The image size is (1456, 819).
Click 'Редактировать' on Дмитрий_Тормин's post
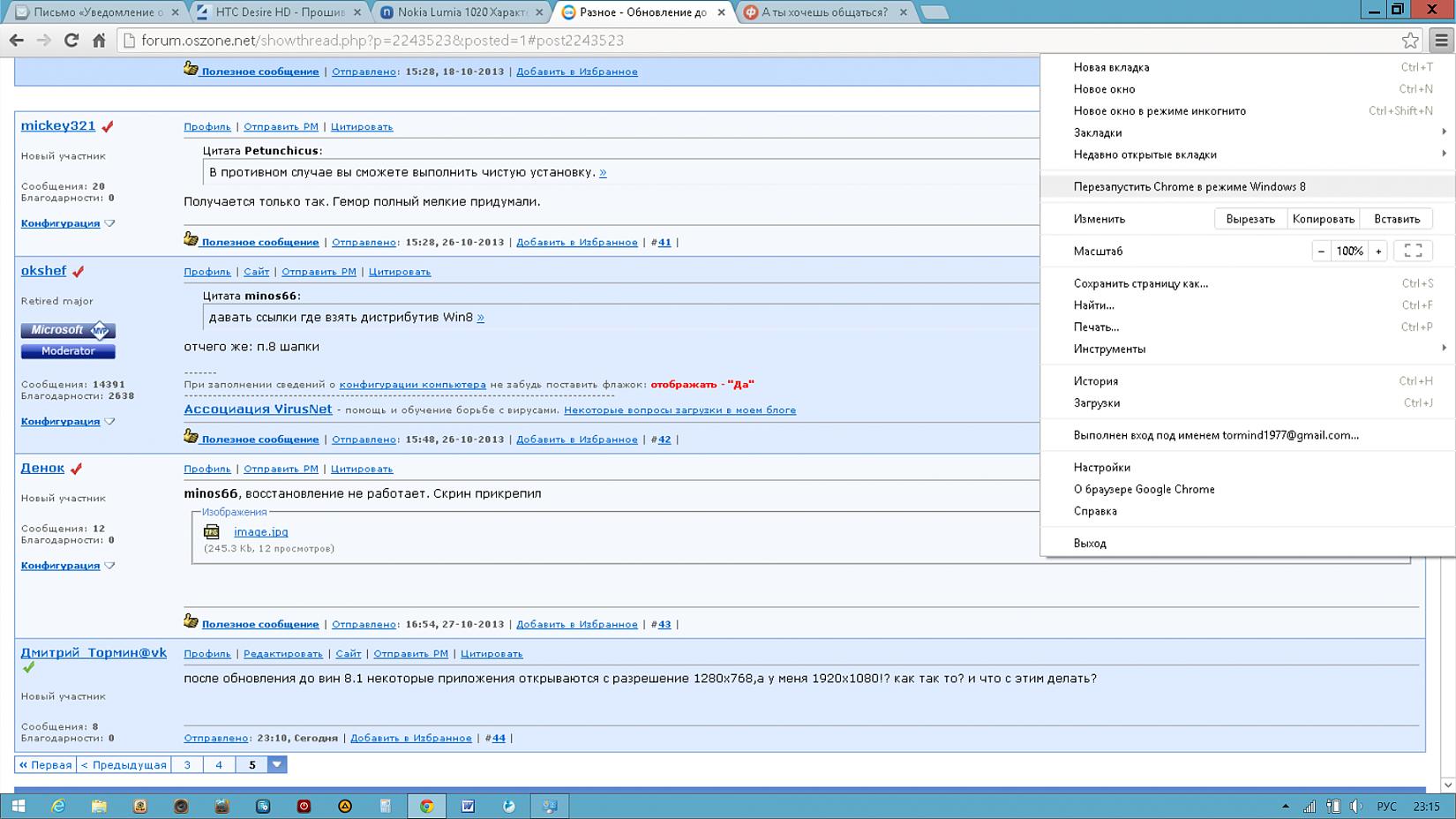(x=283, y=654)
